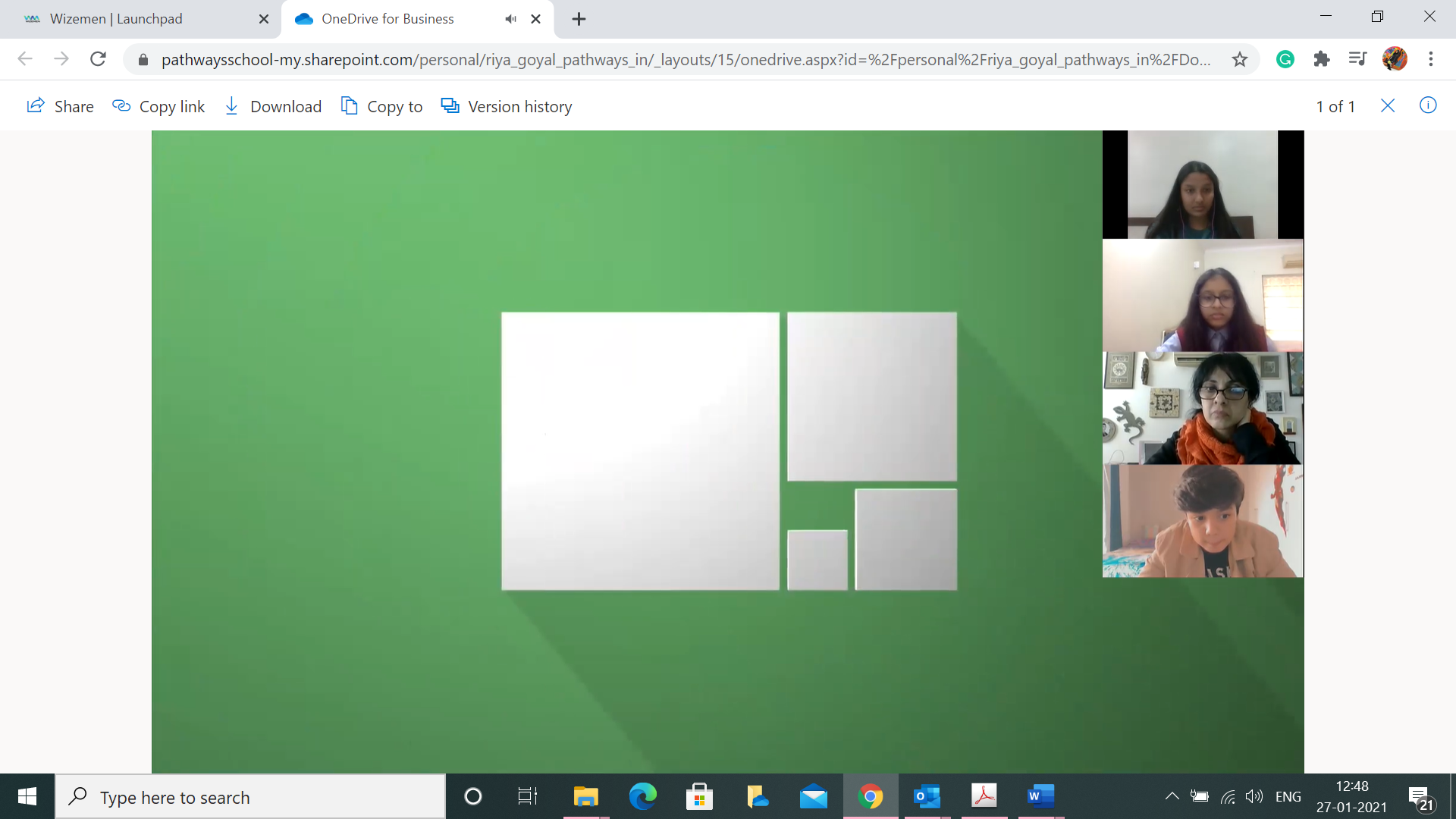1456x819 pixels.
Task: Bookmark this page with the star
Action: pyautogui.click(x=1240, y=59)
